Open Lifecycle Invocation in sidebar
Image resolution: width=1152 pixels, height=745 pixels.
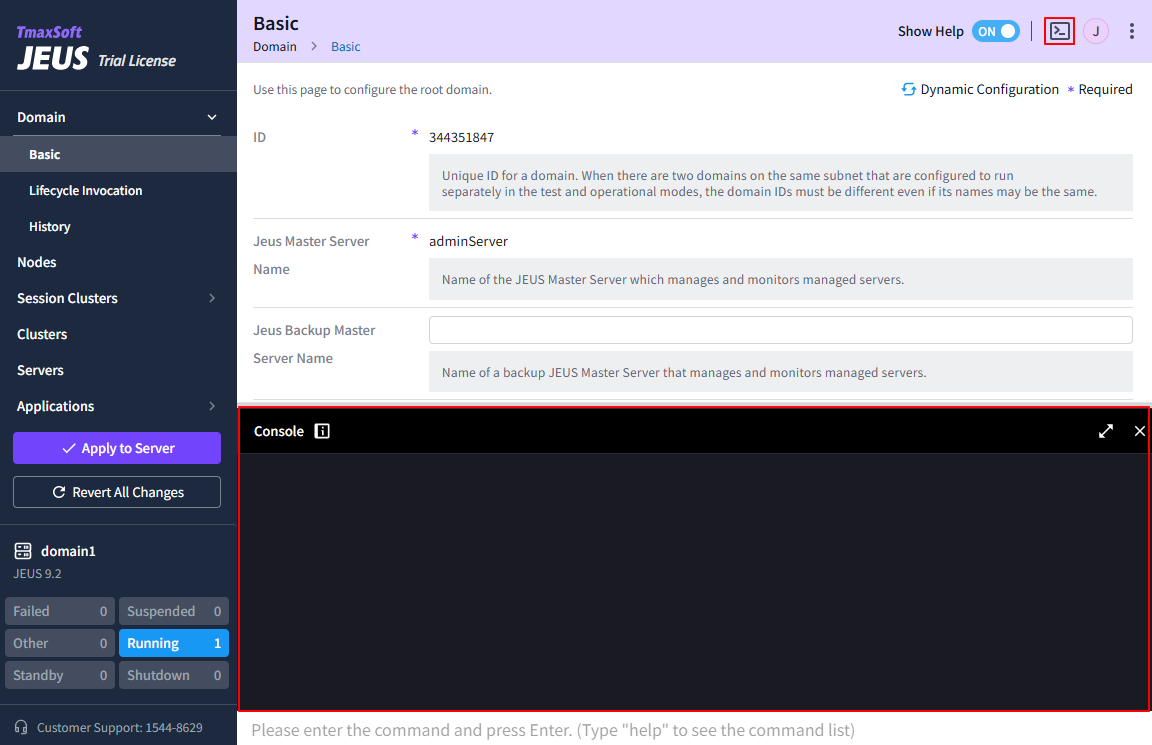coord(86,190)
